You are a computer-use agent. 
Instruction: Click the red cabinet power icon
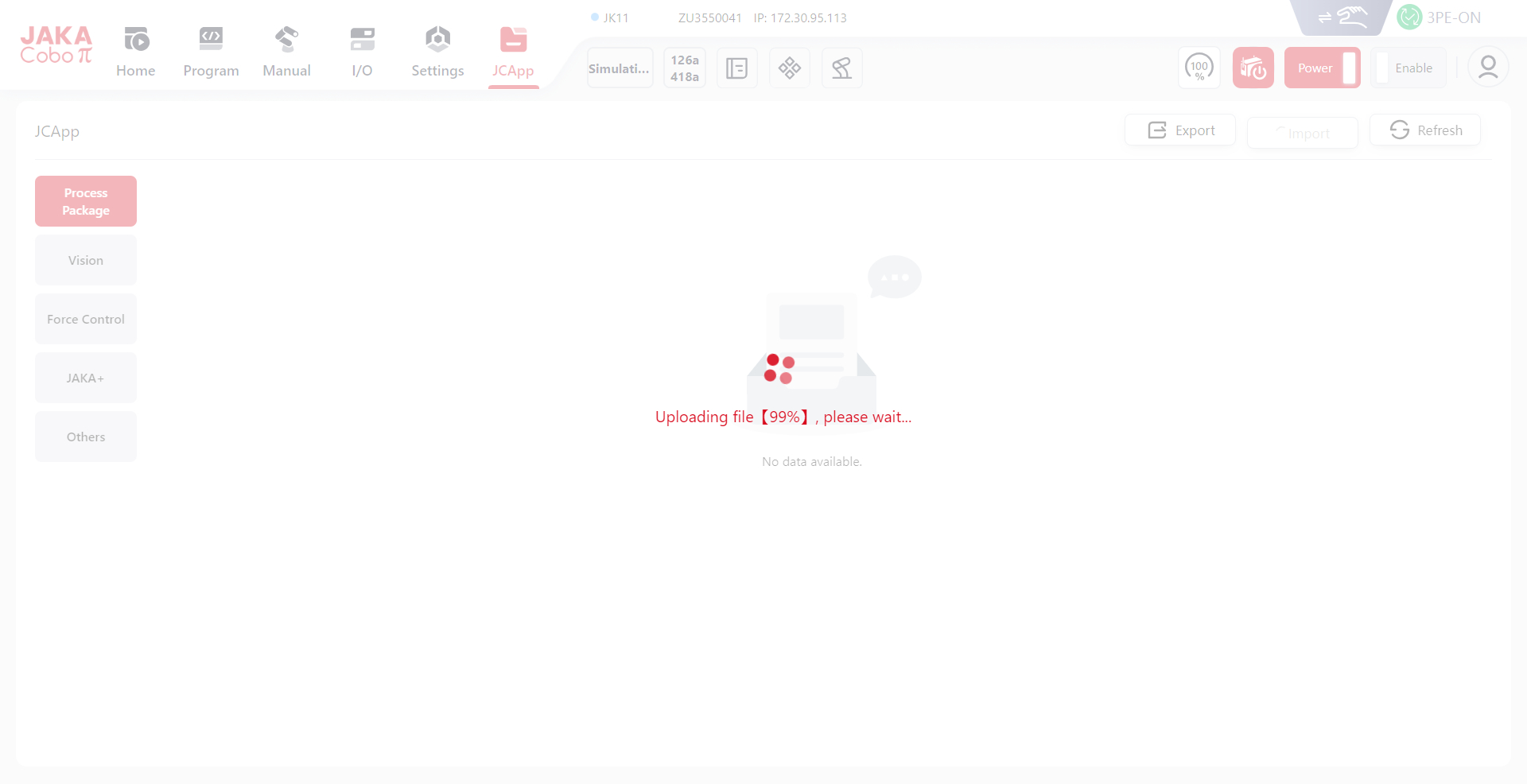coord(1253,68)
